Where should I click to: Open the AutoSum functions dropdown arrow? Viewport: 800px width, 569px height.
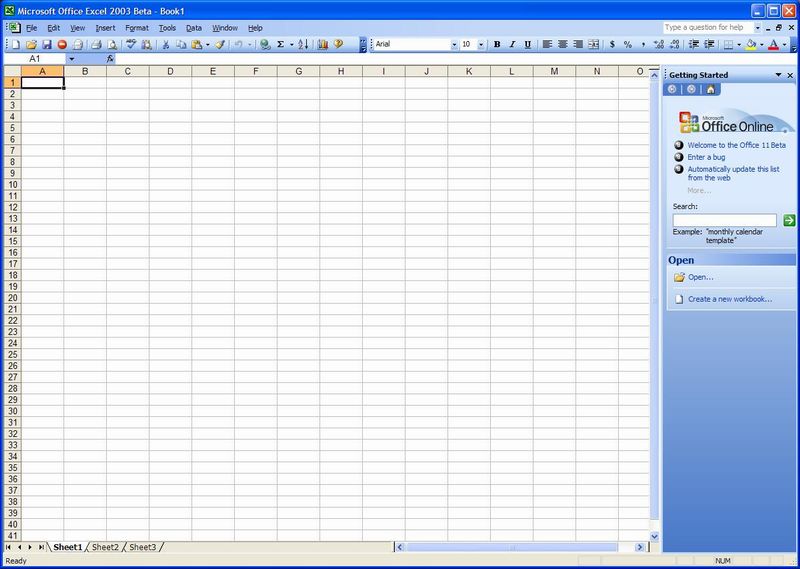[x=291, y=44]
